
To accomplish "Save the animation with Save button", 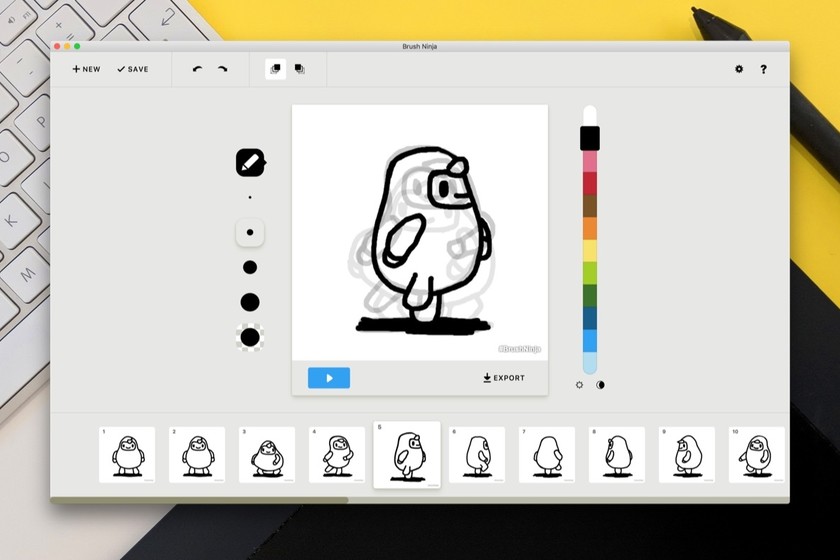I will [133, 69].
